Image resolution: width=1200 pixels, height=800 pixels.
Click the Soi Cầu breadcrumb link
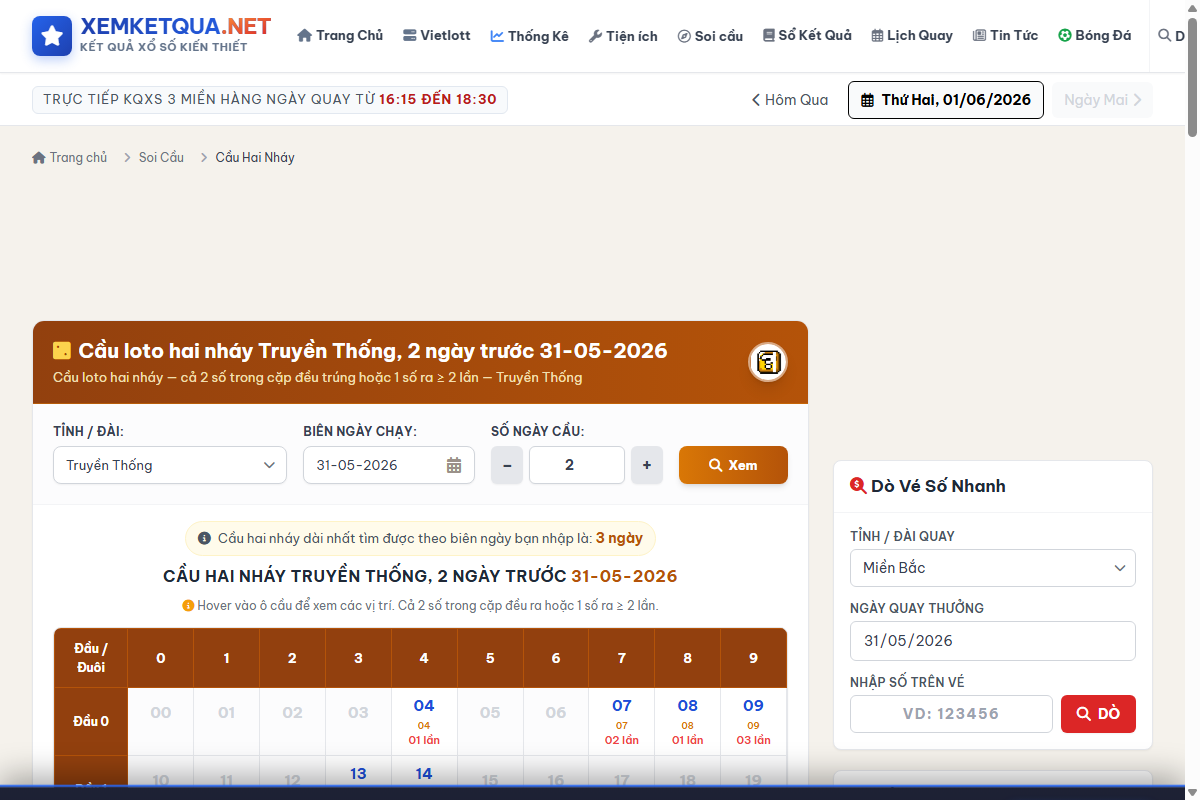tap(161, 158)
